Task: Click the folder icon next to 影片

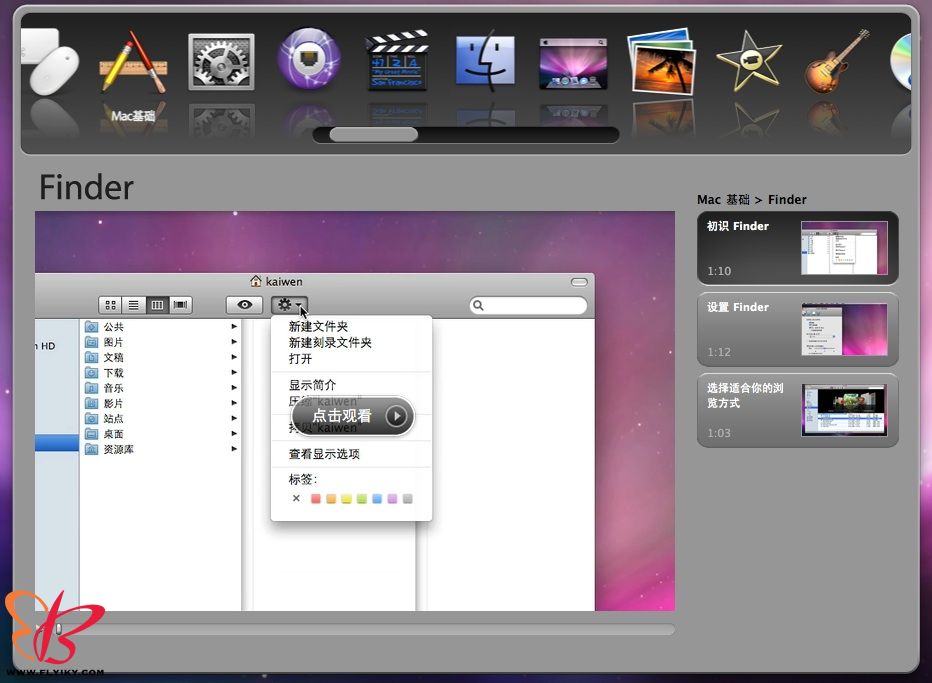Action: point(92,403)
